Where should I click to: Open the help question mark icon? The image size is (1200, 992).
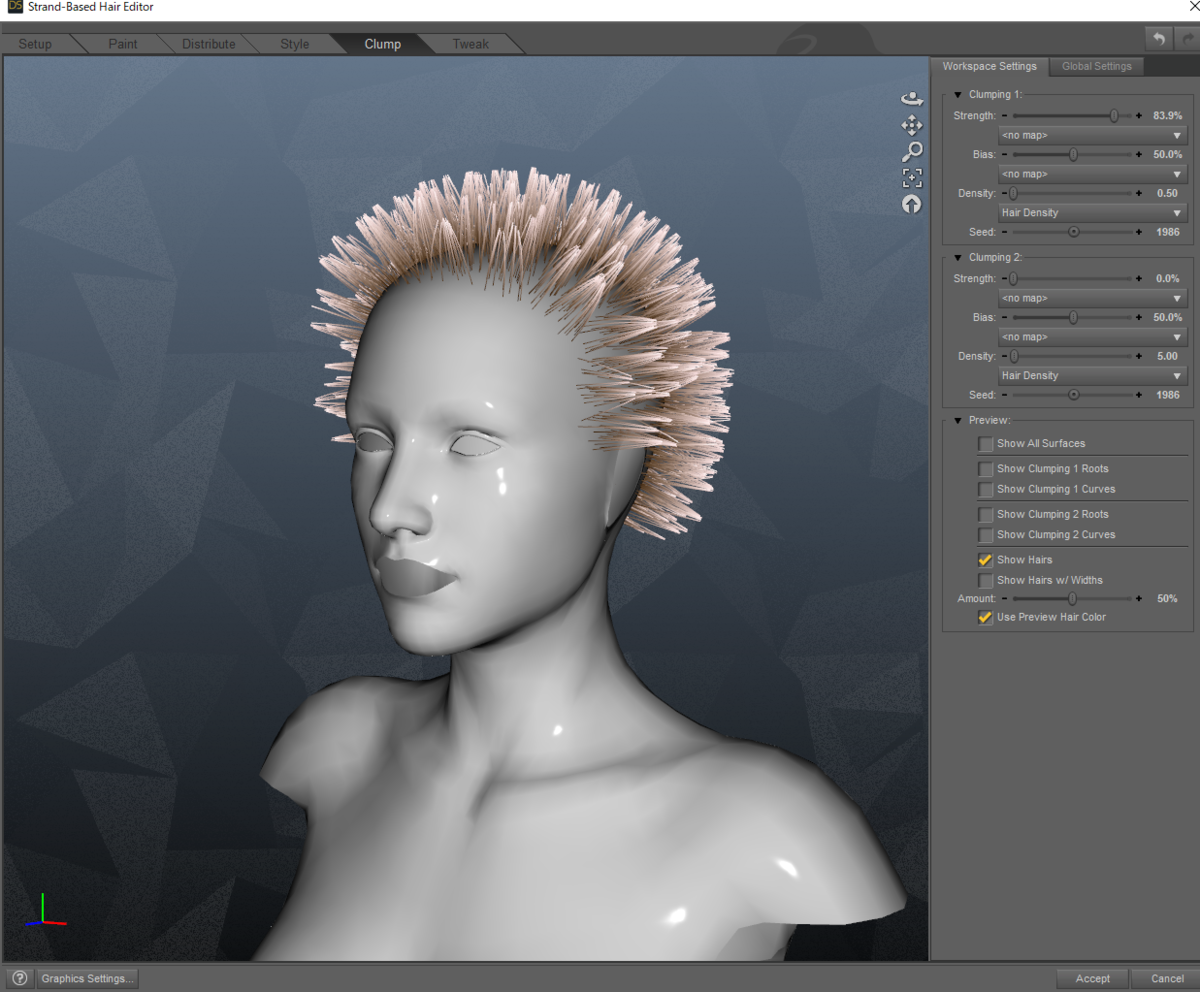click(x=19, y=978)
